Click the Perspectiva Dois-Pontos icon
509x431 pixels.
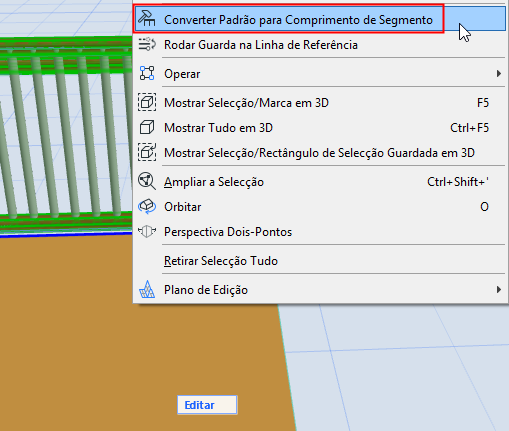click(x=147, y=231)
